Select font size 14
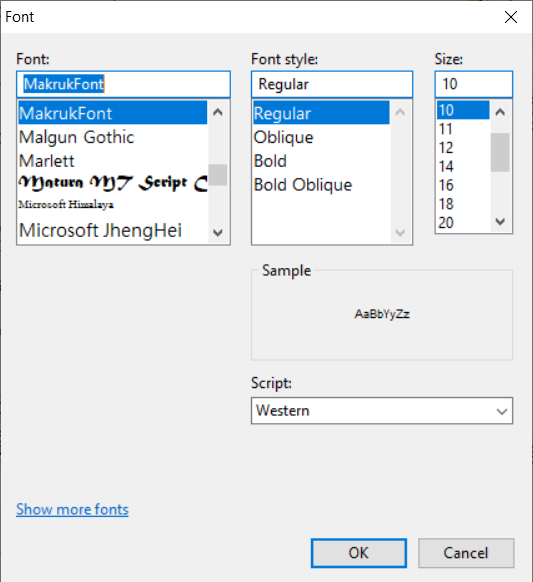The image size is (533, 582). point(463,166)
